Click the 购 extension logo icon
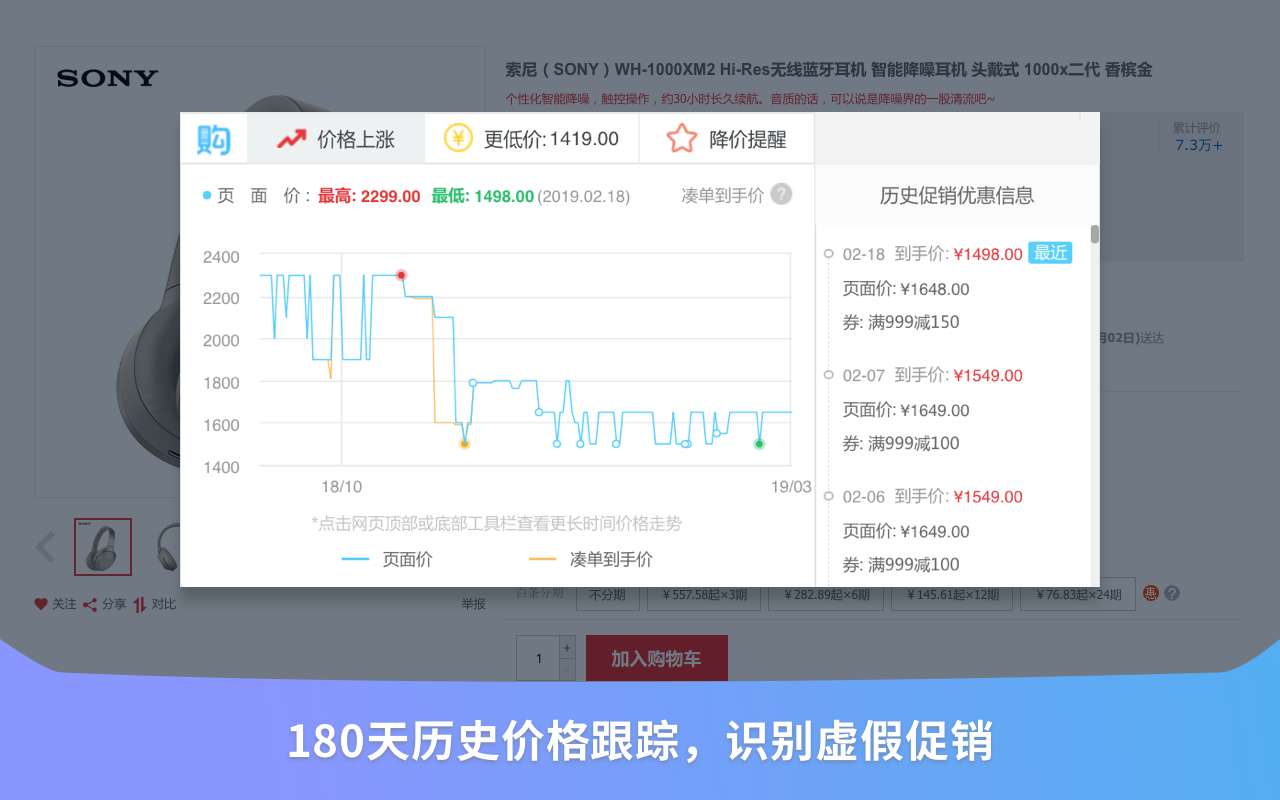This screenshot has width=1280, height=800. click(214, 138)
